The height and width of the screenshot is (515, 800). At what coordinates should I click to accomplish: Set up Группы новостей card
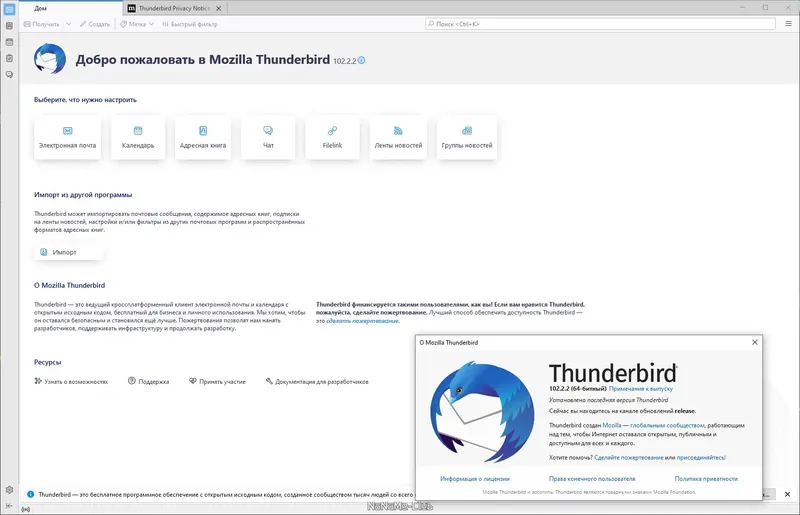point(467,138)
